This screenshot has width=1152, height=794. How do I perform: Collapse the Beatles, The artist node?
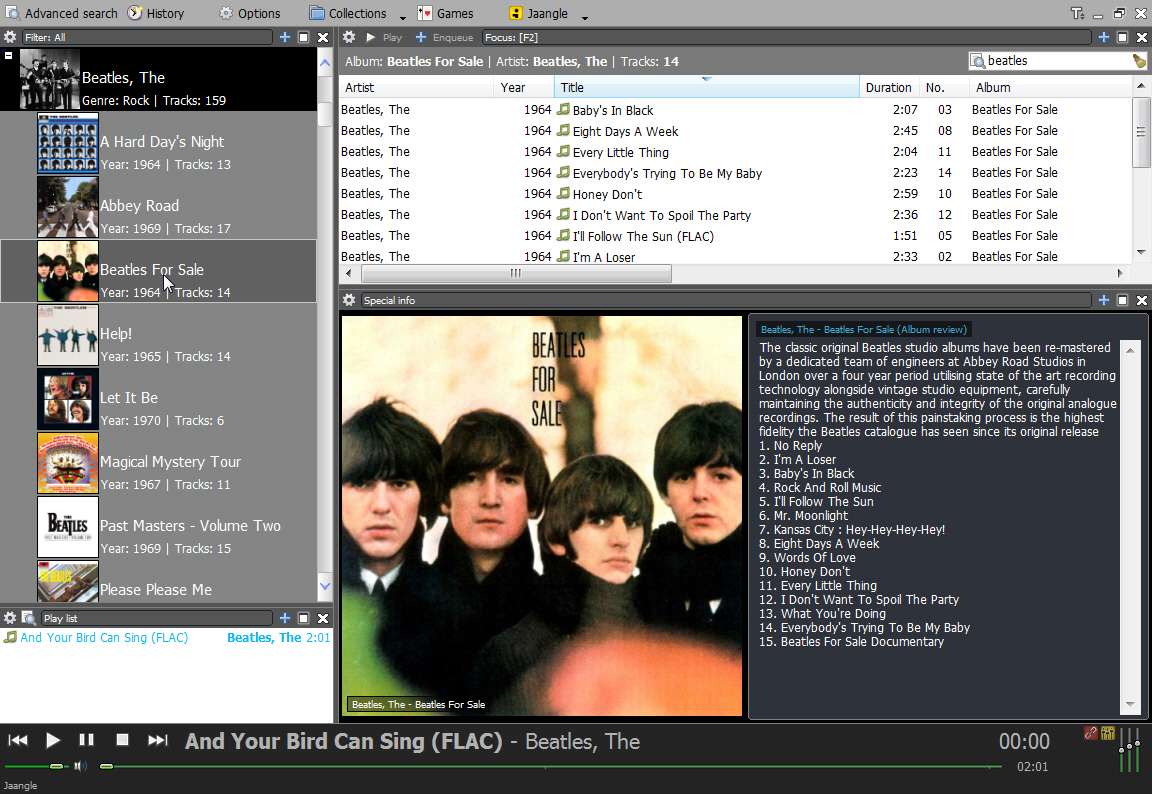coord(8,55)
